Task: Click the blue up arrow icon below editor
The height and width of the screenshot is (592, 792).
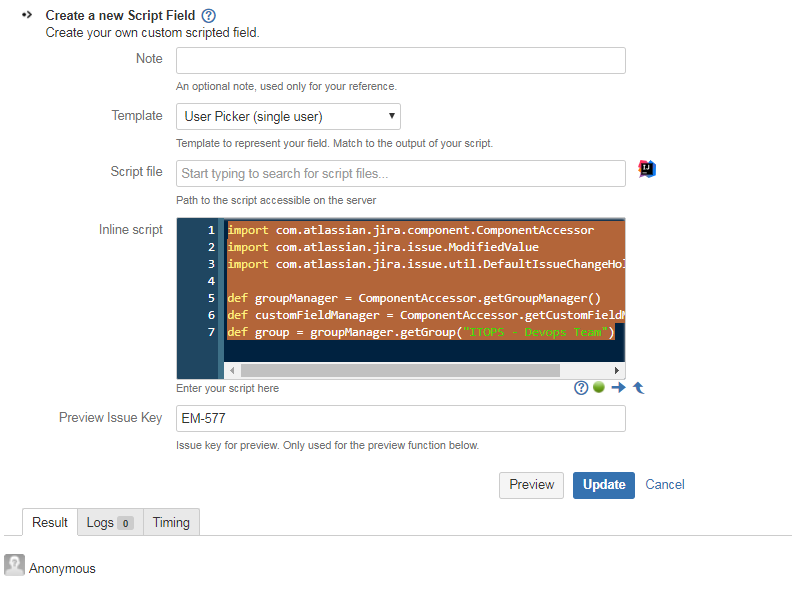Action: click(638, 388)
